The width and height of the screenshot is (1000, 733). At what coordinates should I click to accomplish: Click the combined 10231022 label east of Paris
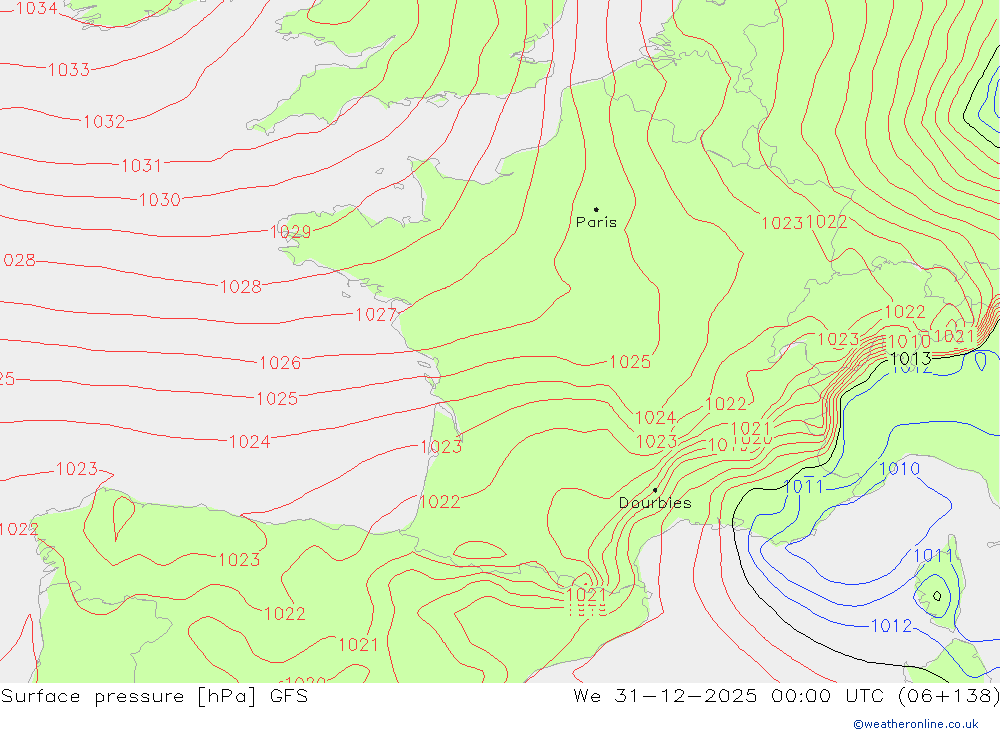coord(805,223)
